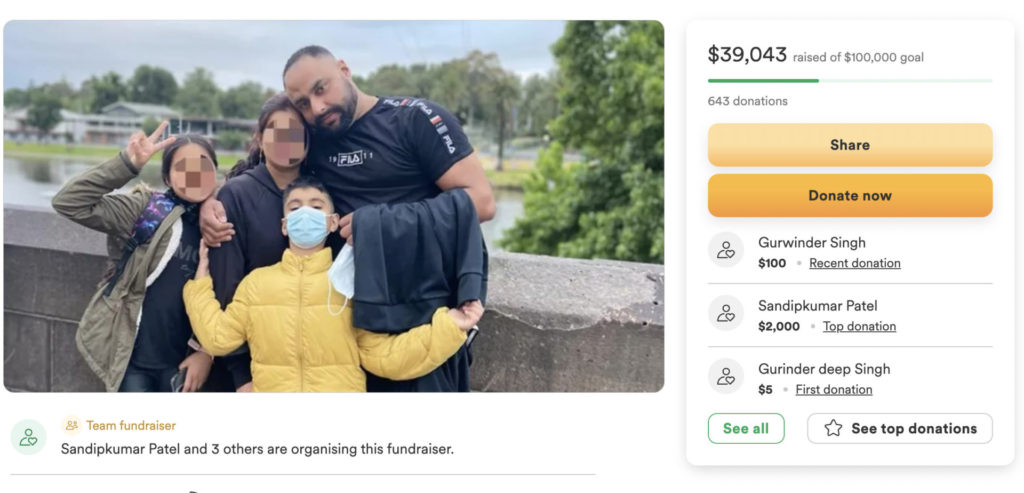Click the star icon for top donations
Viewport: 1024px width, 493px height.
coord(833,428)
